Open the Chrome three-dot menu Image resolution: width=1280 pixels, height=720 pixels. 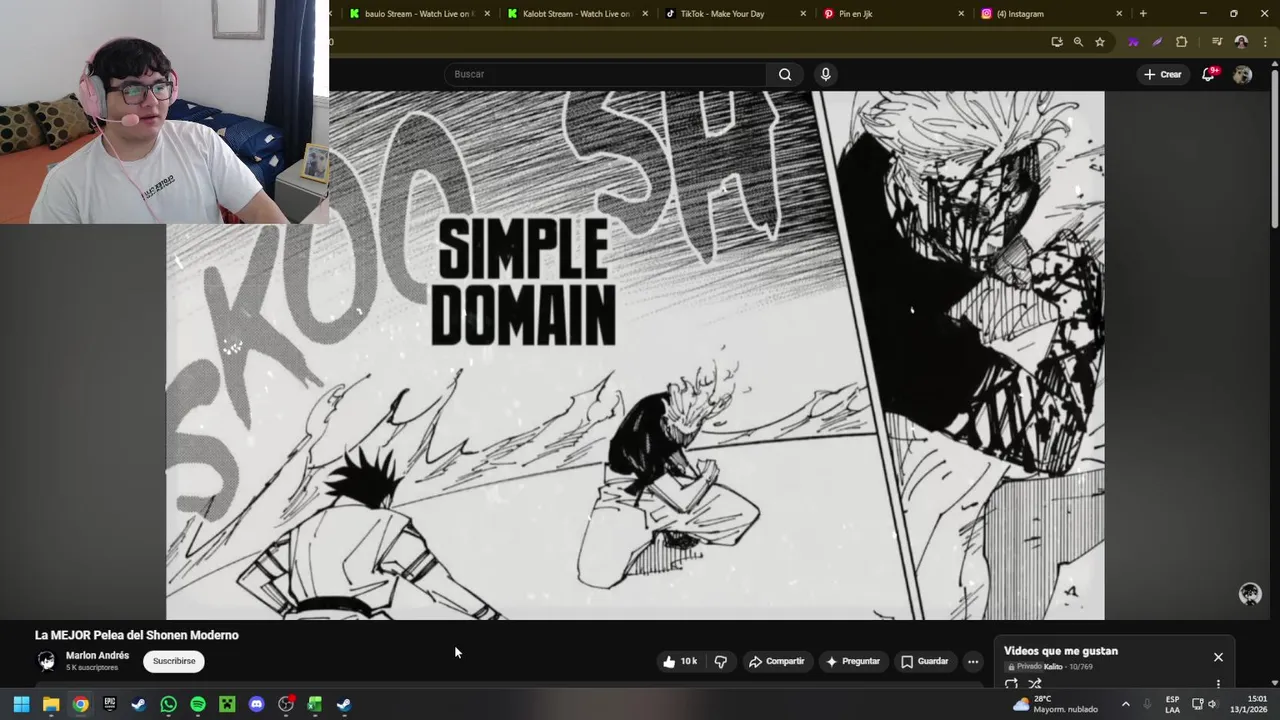(x=1264, y=42)
